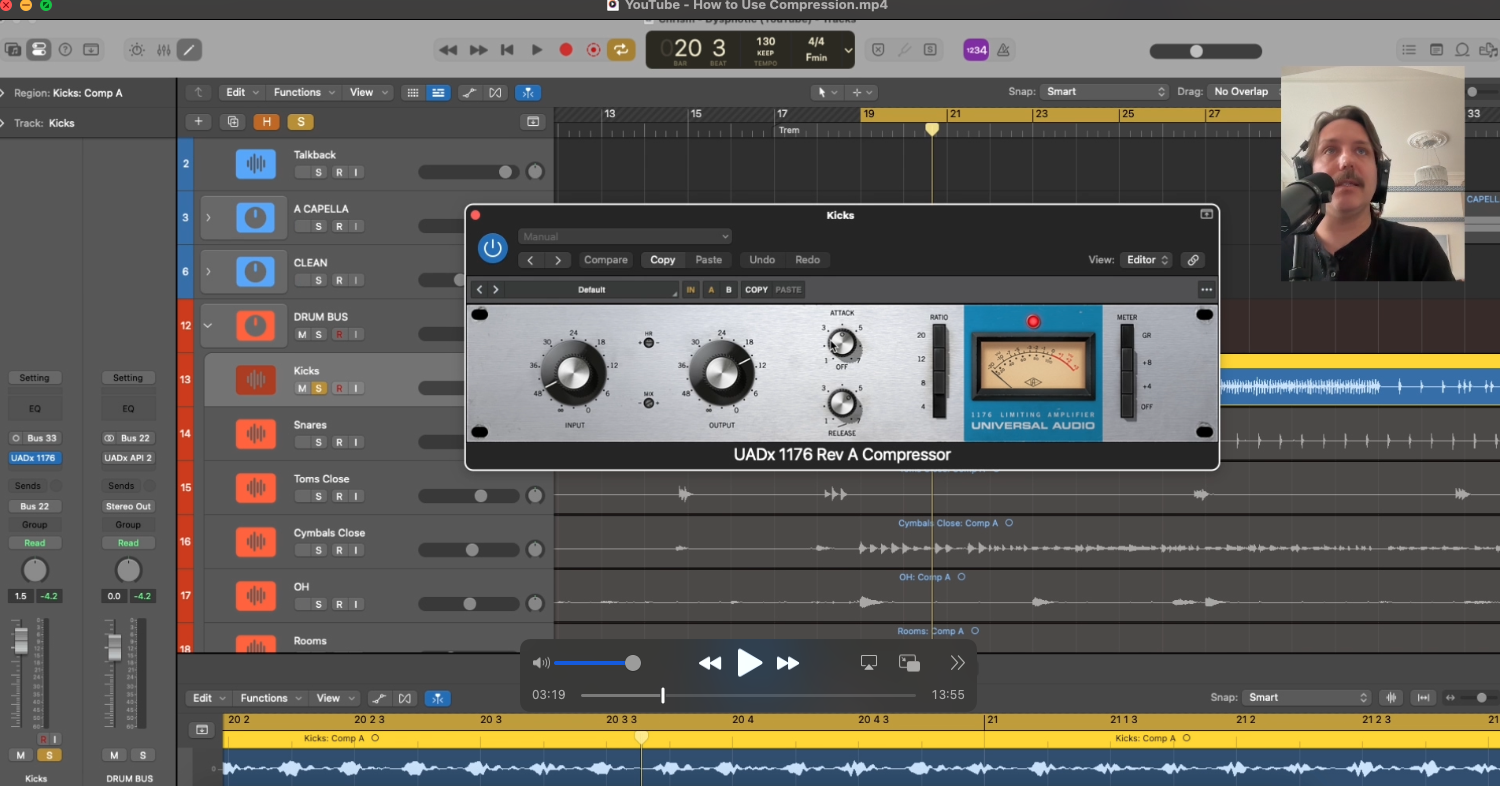Click the red Record button

pos(565,49)
